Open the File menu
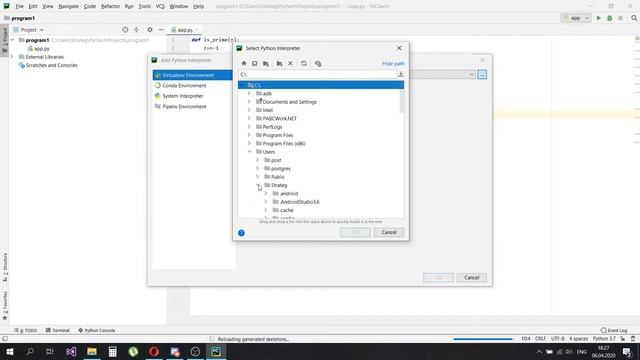 click(20, 7)
